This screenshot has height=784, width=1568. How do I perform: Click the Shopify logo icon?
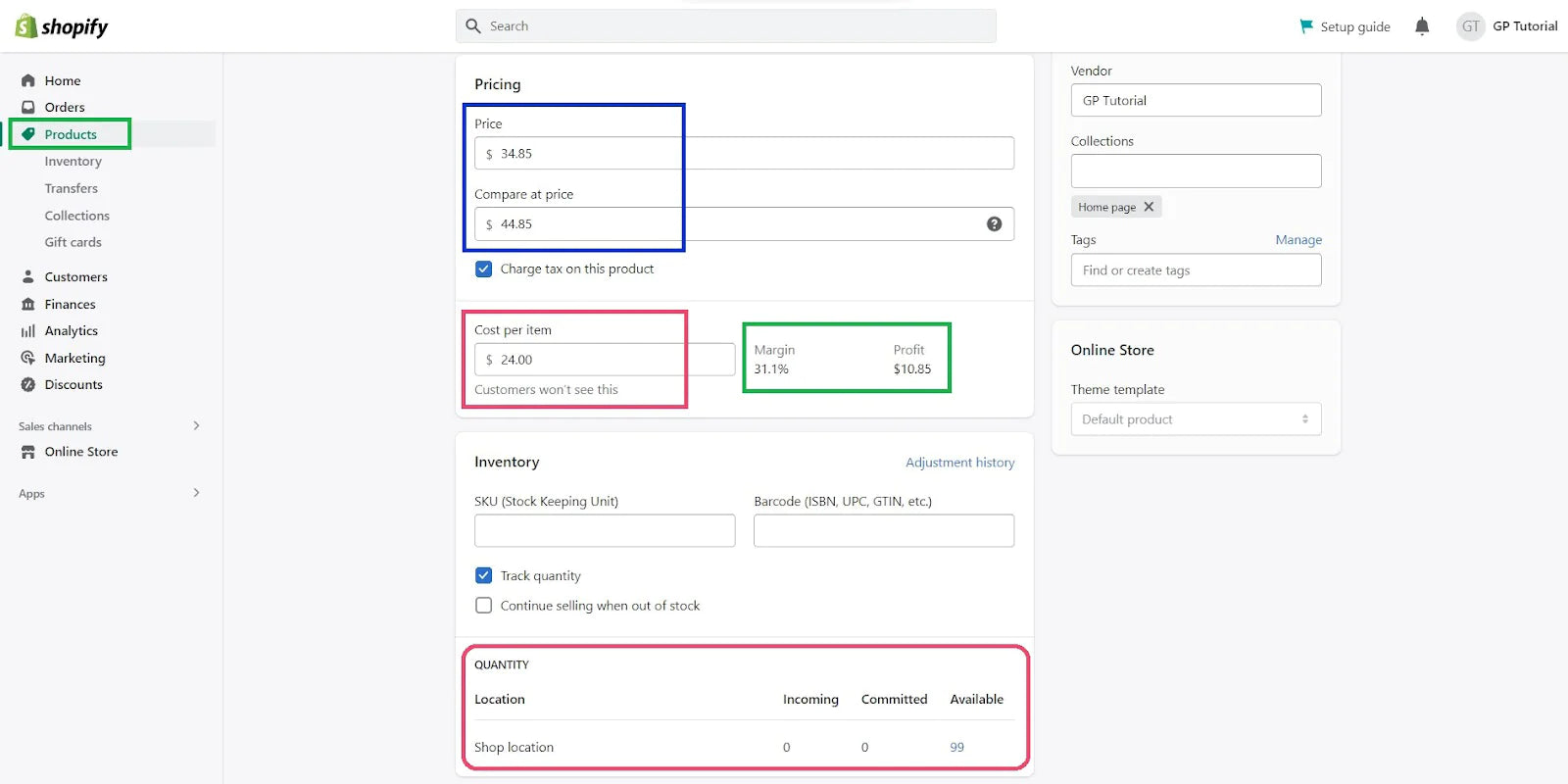click(x=26, y=26)
